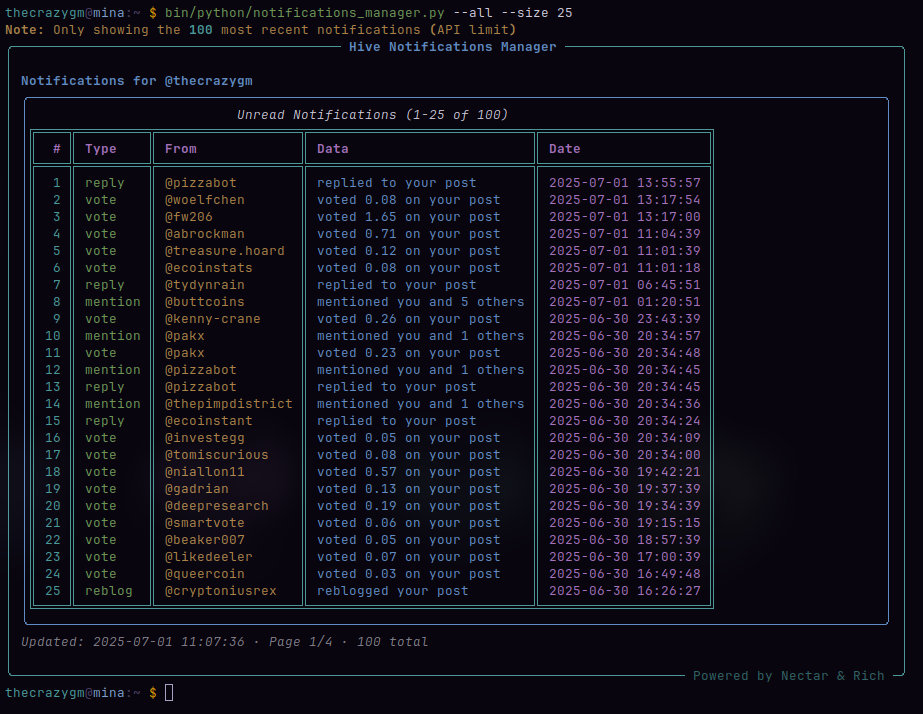Click @smartvote sender name
This screenshot has height=714, width=923.
[205, 523]
